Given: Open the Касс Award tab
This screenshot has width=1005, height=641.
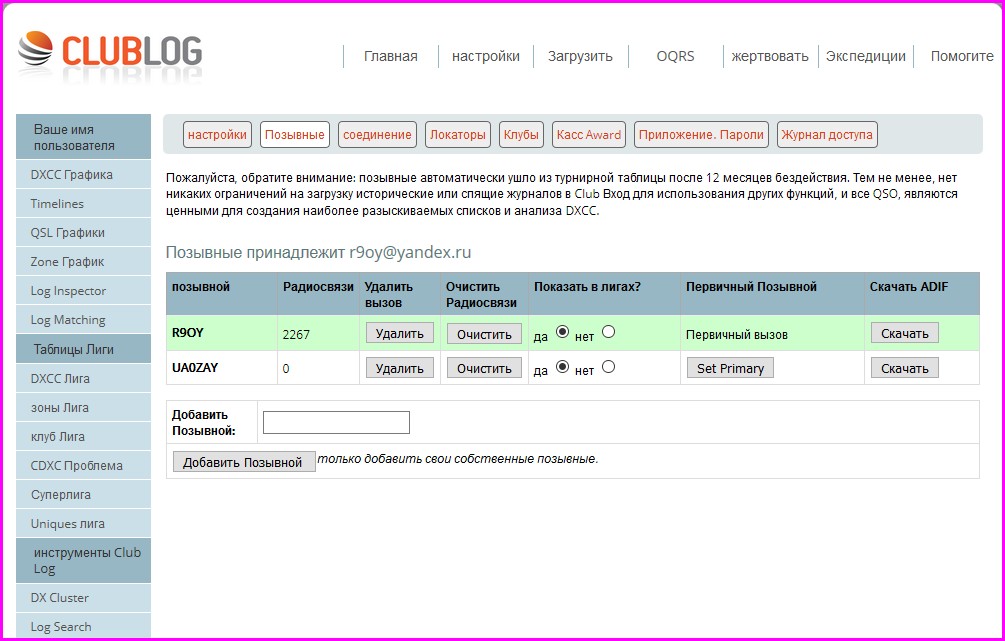Looking at the screenshot, I should point(589,134).
